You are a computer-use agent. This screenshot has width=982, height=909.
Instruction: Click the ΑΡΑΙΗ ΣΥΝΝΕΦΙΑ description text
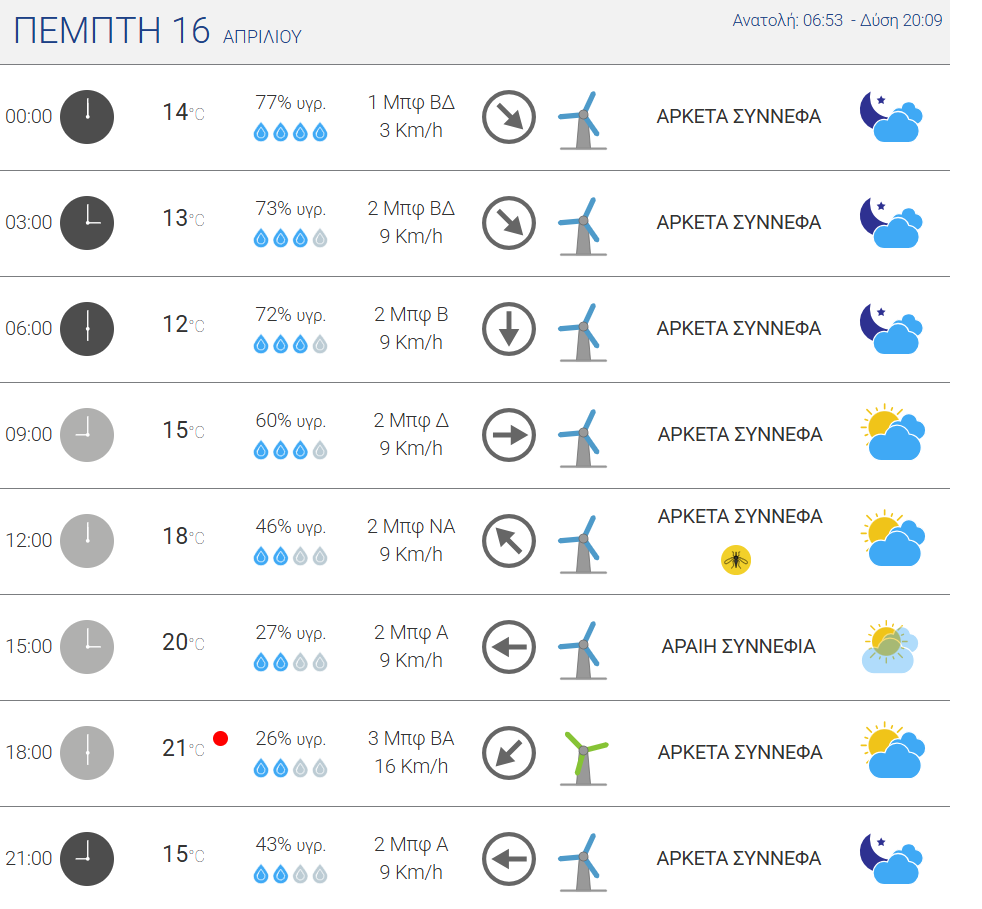tap(739, 647)
